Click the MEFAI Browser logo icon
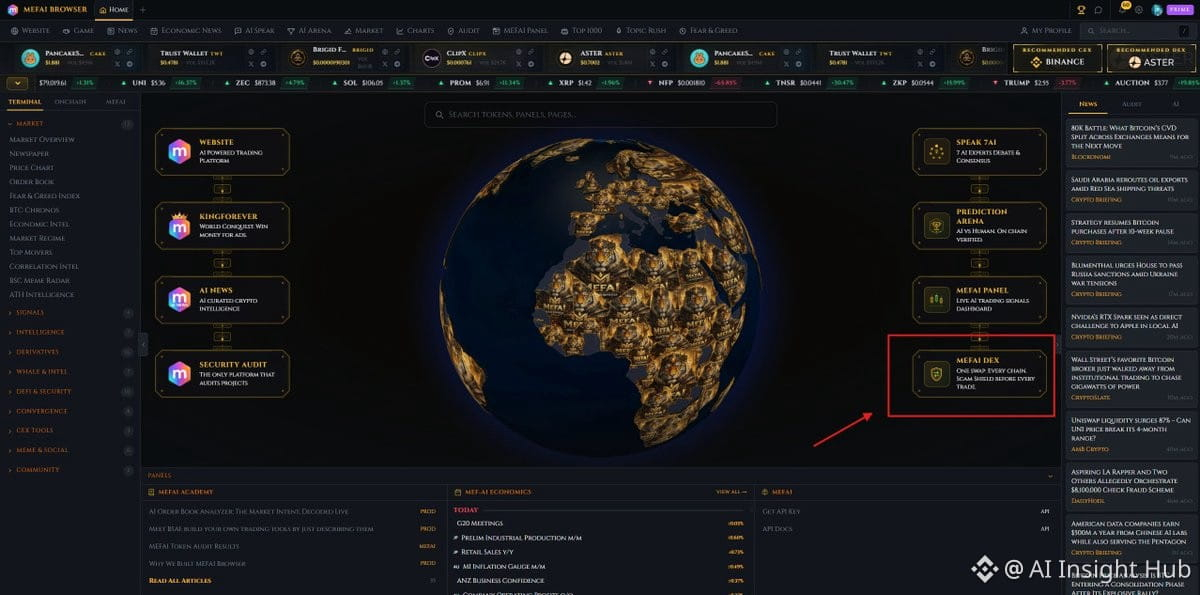The image size is (1200, 595). tap(12, 9)
